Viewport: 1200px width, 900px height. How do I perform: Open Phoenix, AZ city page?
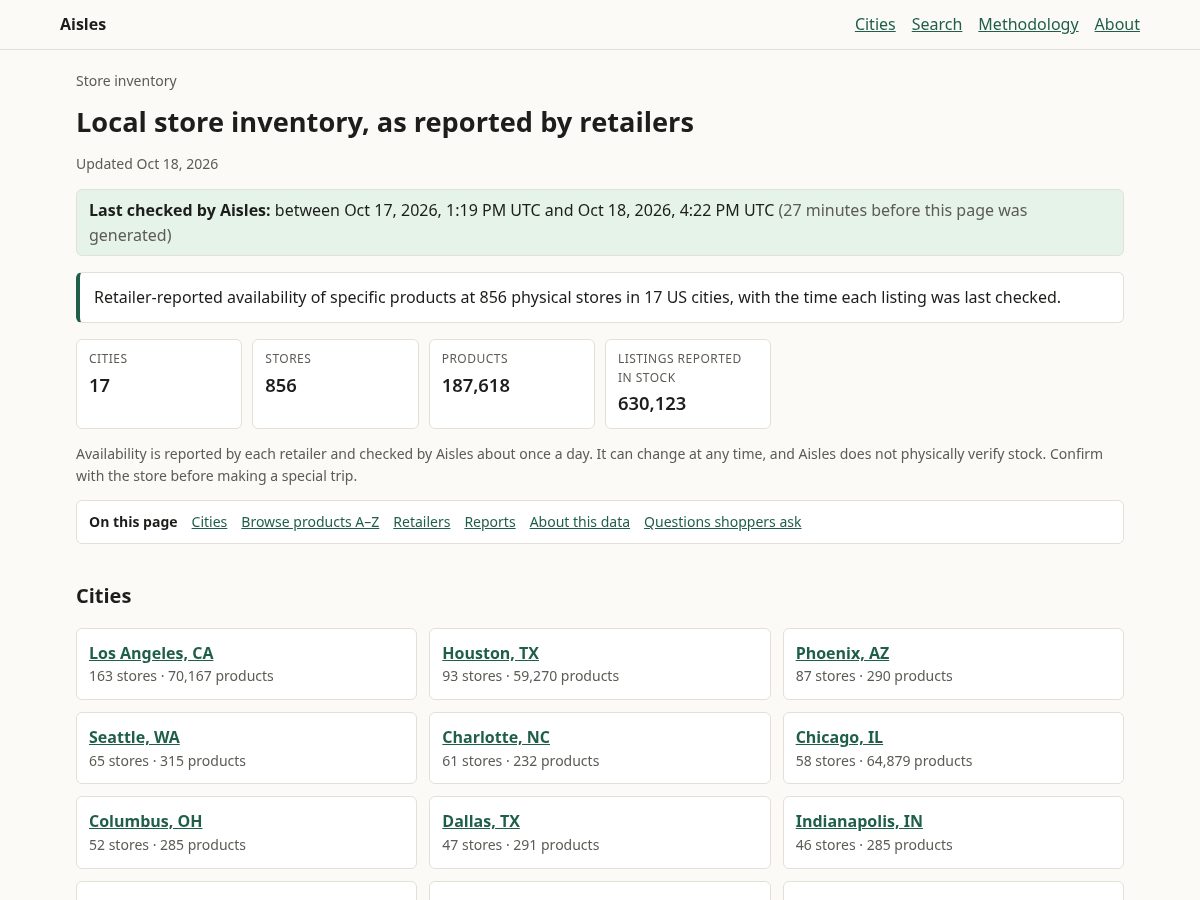click(x=842, y=653)
